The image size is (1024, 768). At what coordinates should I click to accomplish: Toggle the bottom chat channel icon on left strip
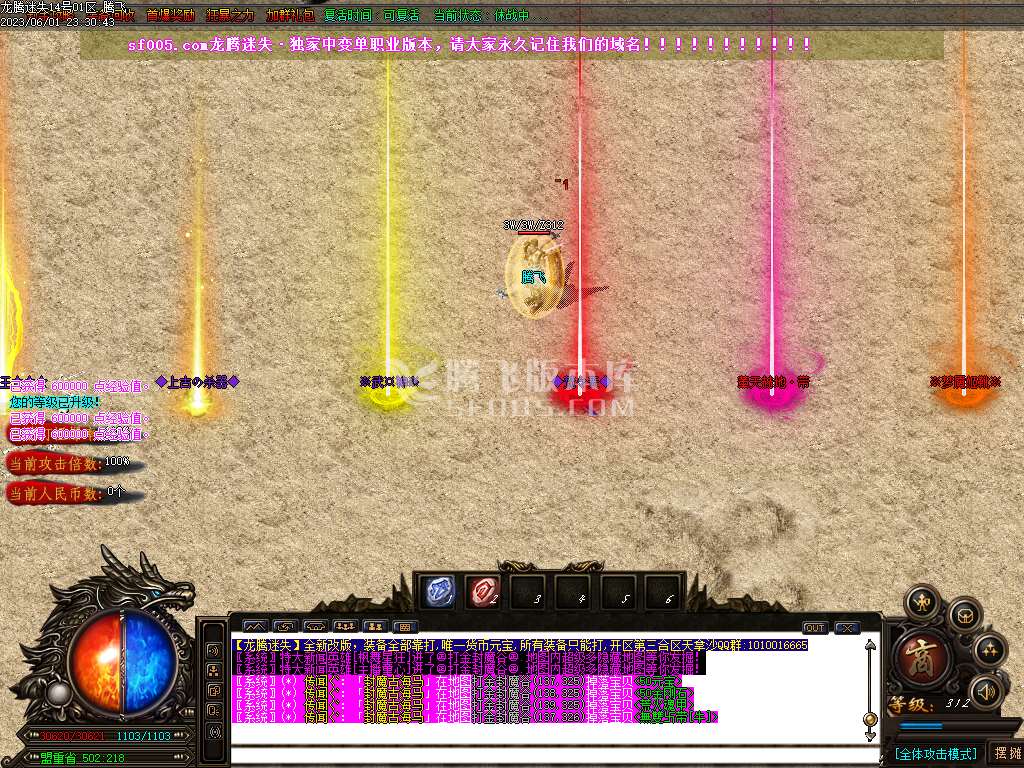point(214,732)
